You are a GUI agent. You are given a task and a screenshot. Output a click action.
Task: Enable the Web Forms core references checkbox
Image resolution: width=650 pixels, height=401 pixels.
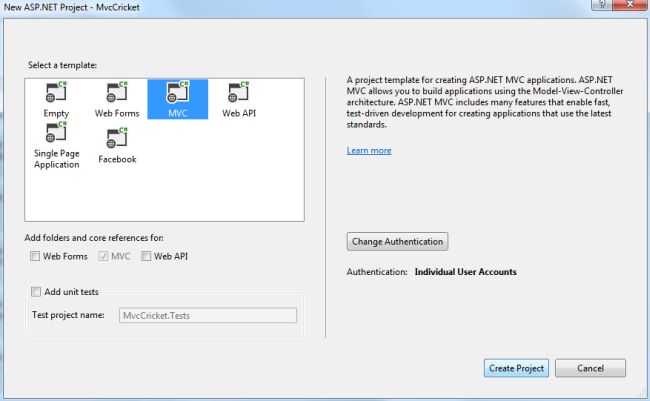coord(35,256)
